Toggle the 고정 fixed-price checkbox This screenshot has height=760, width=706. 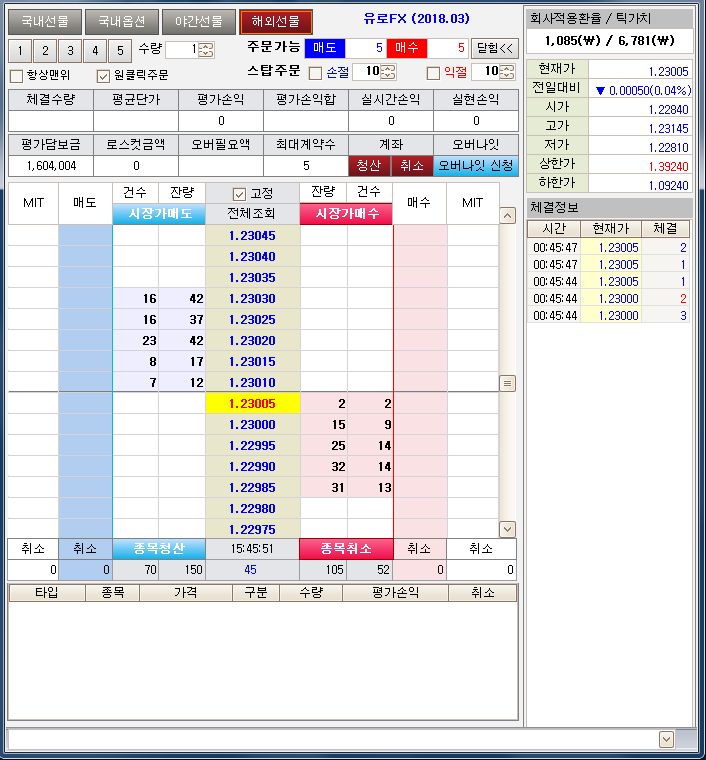(x=239, y=194)
